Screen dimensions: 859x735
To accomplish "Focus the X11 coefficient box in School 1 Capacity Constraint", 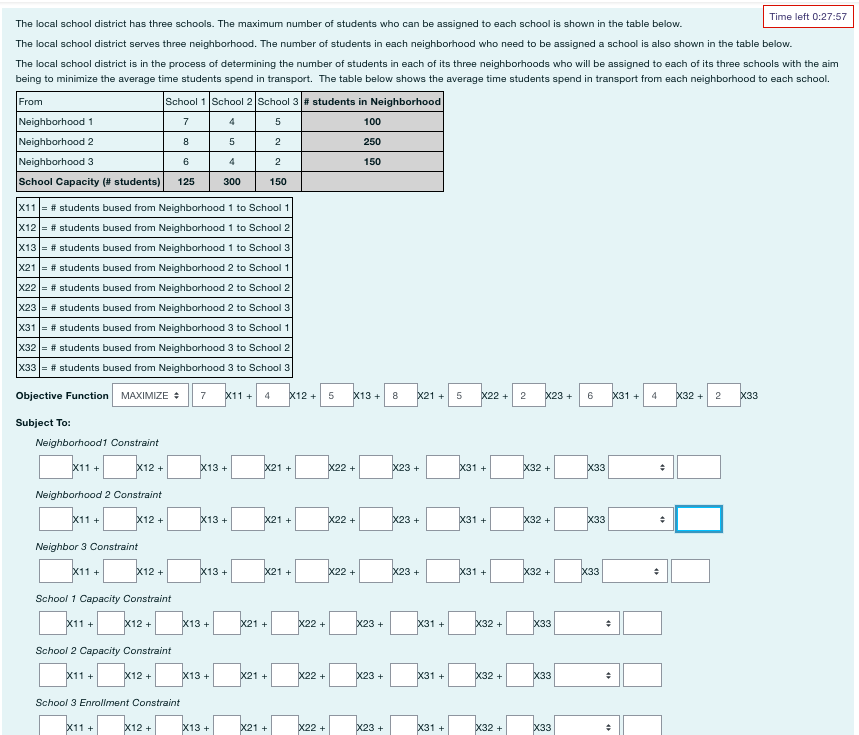I will (x=53, y=623).
